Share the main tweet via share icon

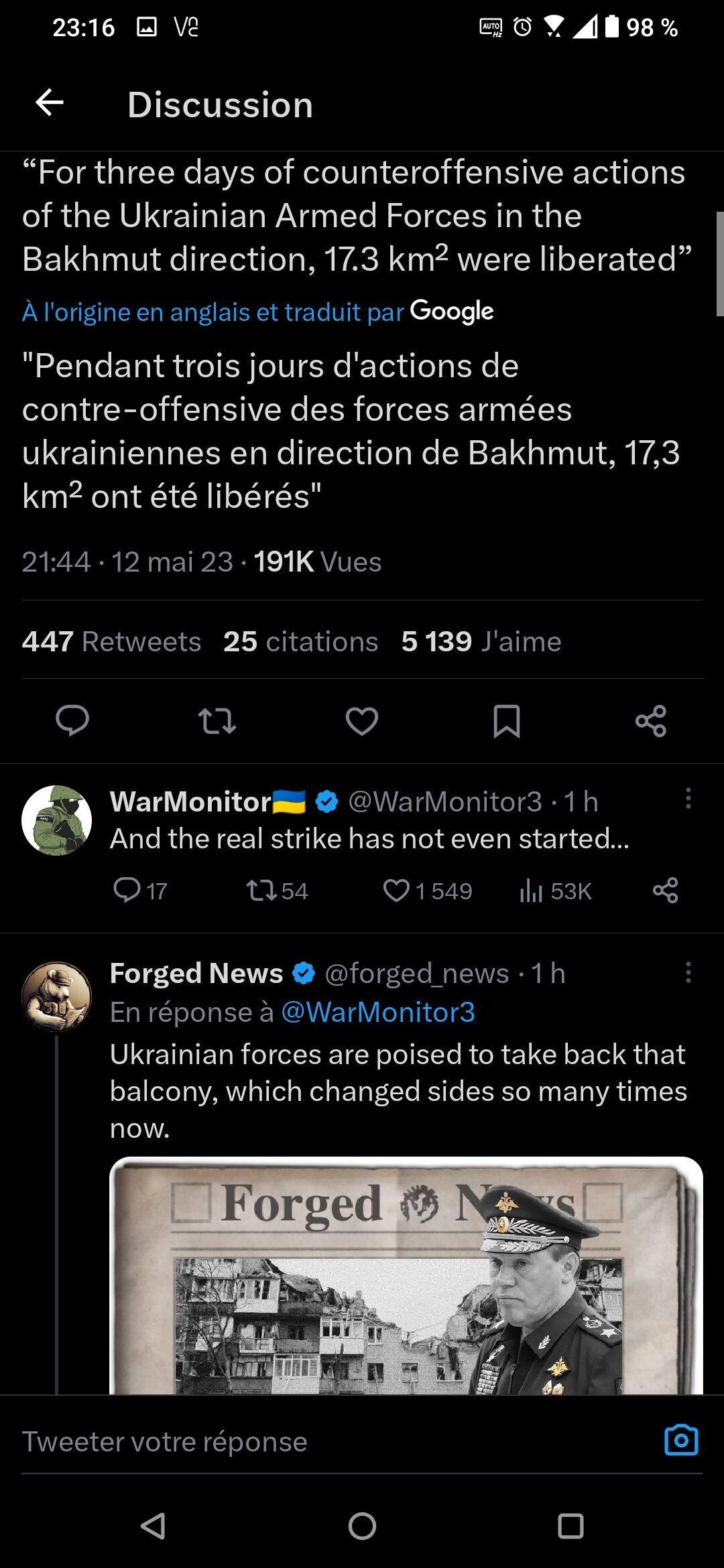(x=651, y=721)
